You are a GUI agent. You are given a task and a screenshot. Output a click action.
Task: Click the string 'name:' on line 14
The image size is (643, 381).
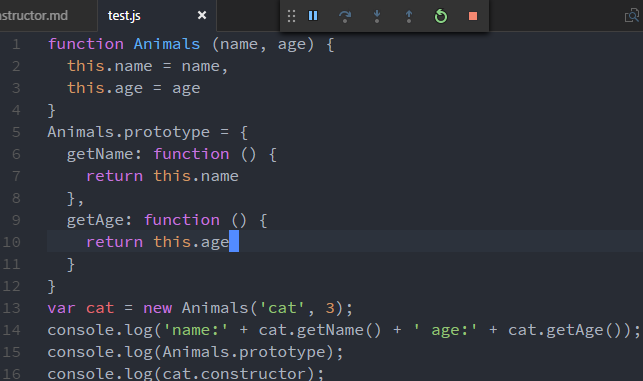pyautogui.click(x=196, y=330)
